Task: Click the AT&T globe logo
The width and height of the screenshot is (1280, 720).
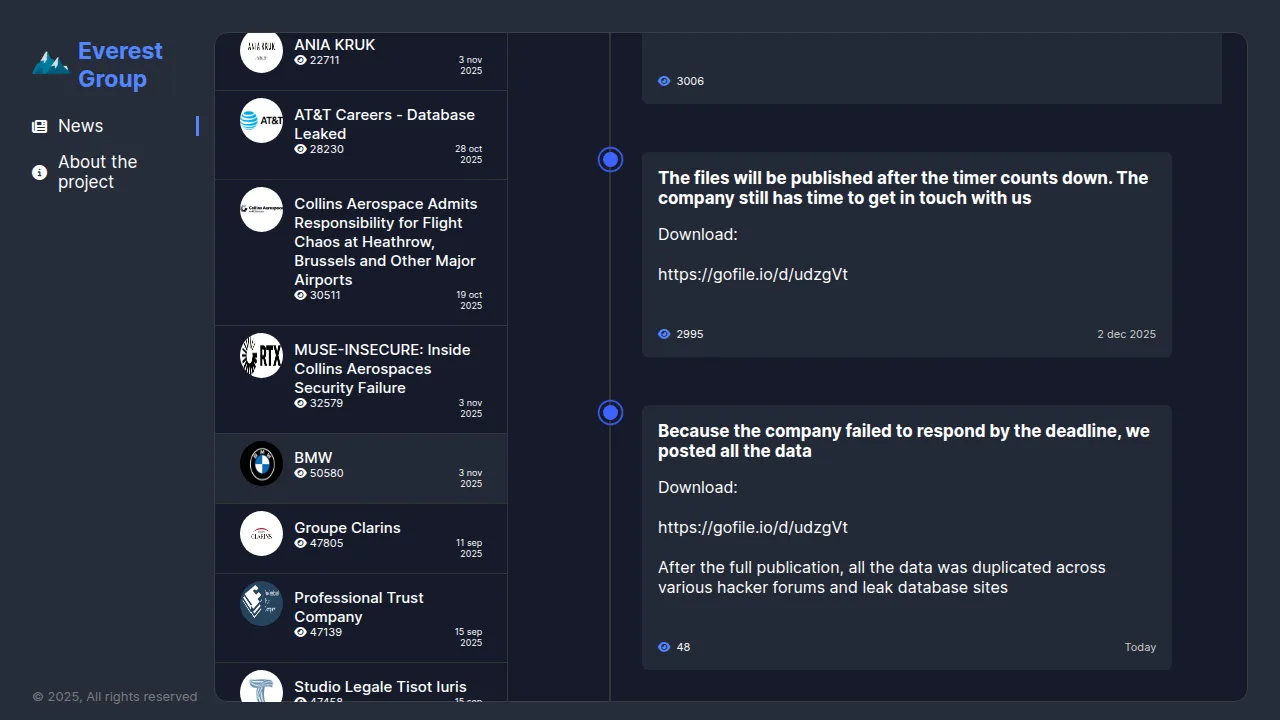Action: (261, 121)
